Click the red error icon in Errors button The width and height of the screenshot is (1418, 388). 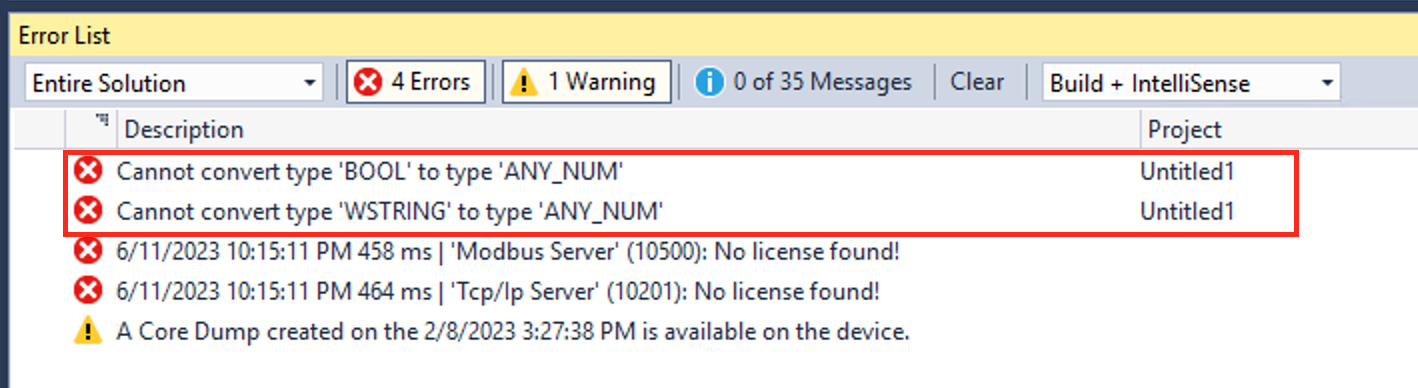click(x=369, y=83)
